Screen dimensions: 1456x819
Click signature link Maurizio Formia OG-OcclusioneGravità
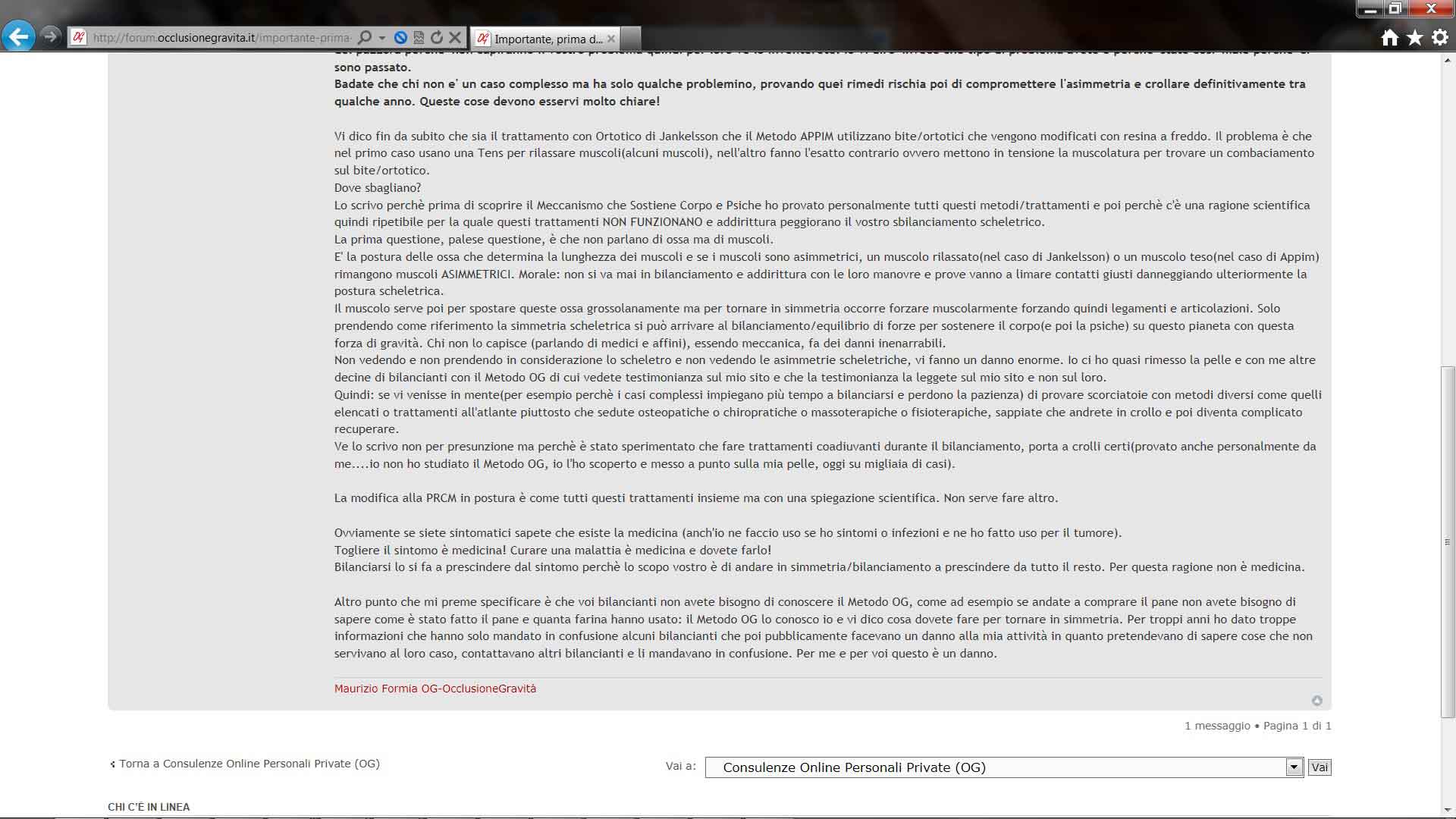[x=435, y=689]
